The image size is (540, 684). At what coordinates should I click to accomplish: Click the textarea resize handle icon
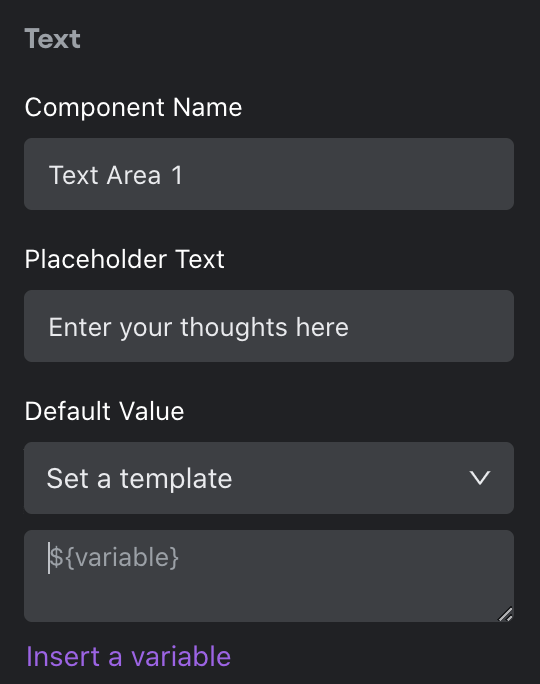coord(506,614)
